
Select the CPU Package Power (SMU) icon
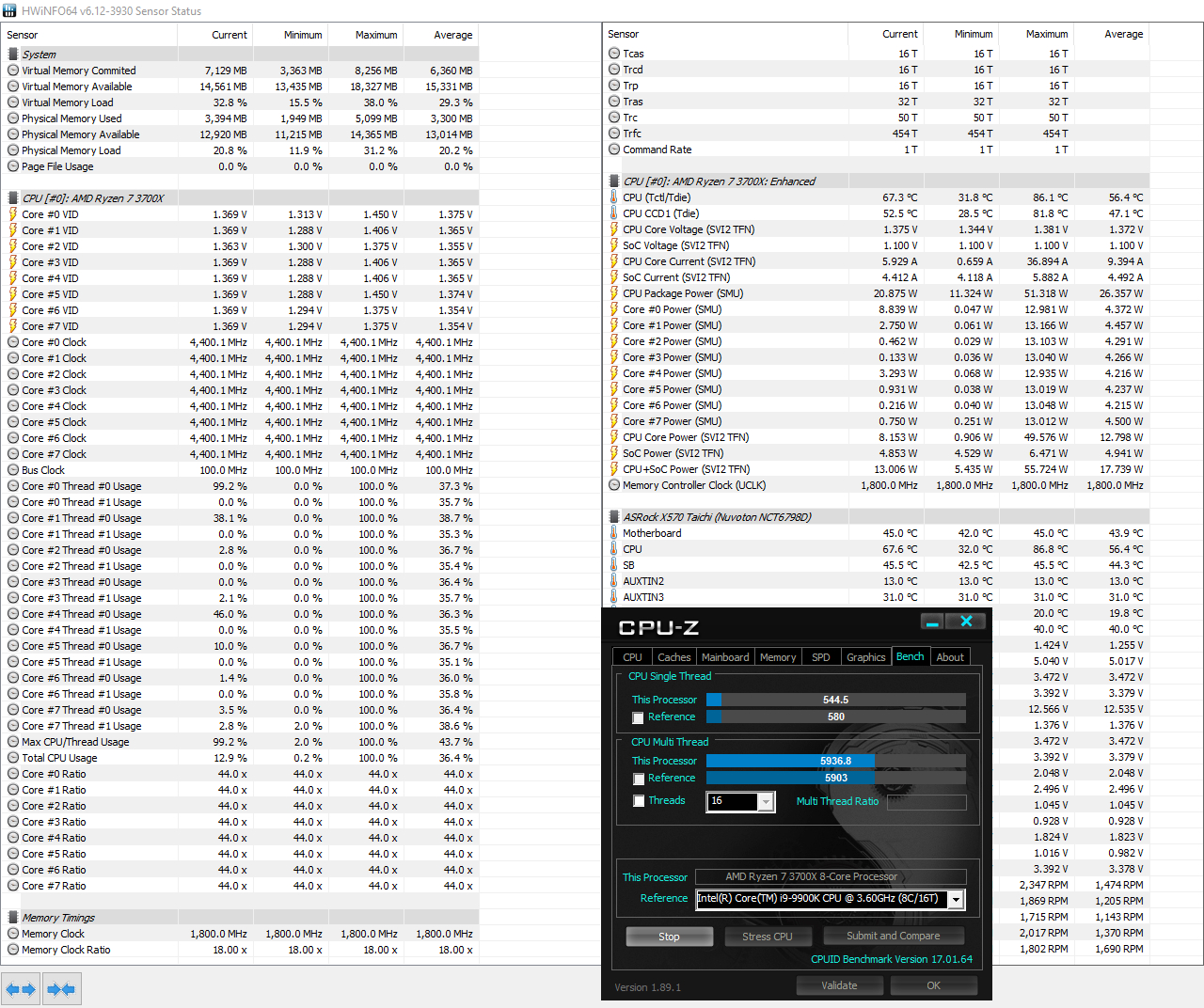coord(614,293)
